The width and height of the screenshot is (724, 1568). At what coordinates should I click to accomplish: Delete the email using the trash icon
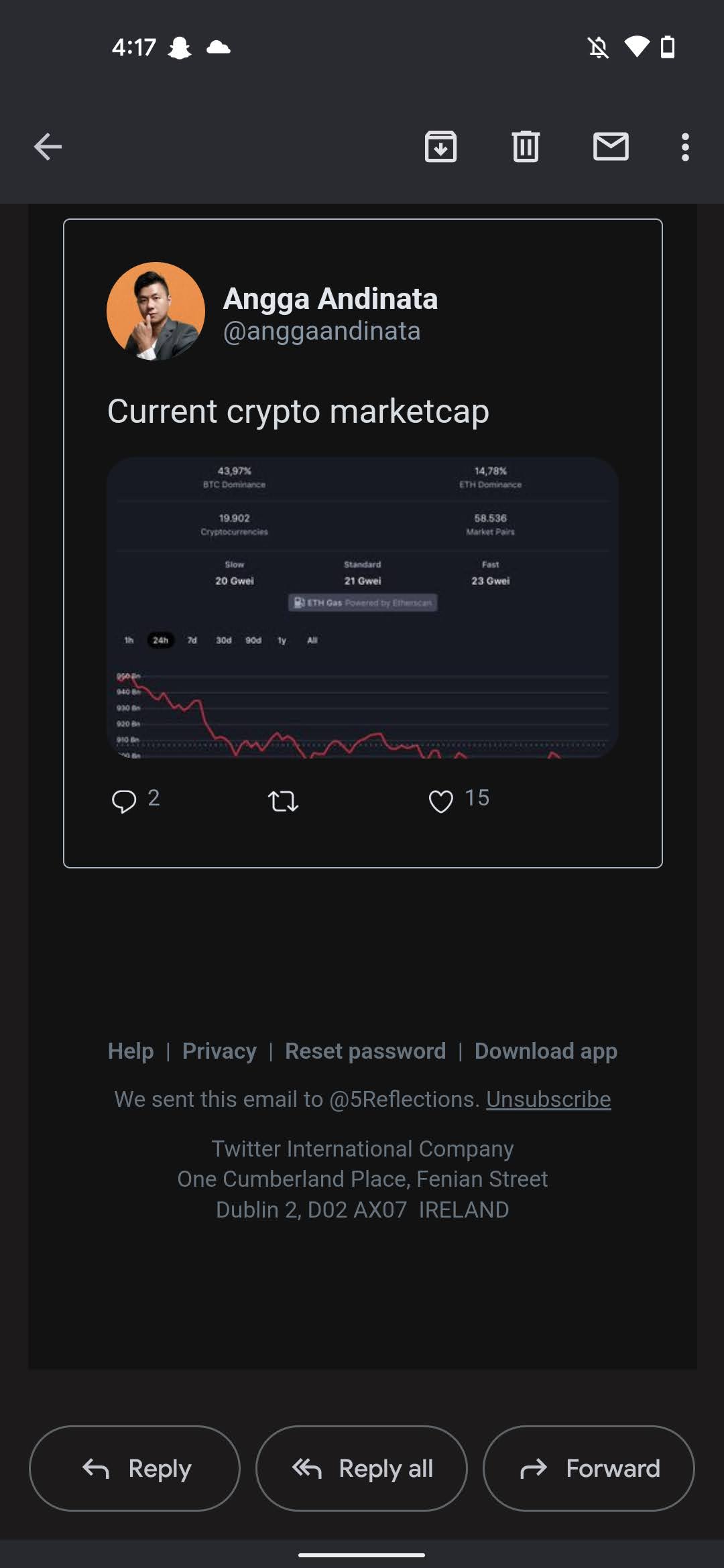[526, 147]
